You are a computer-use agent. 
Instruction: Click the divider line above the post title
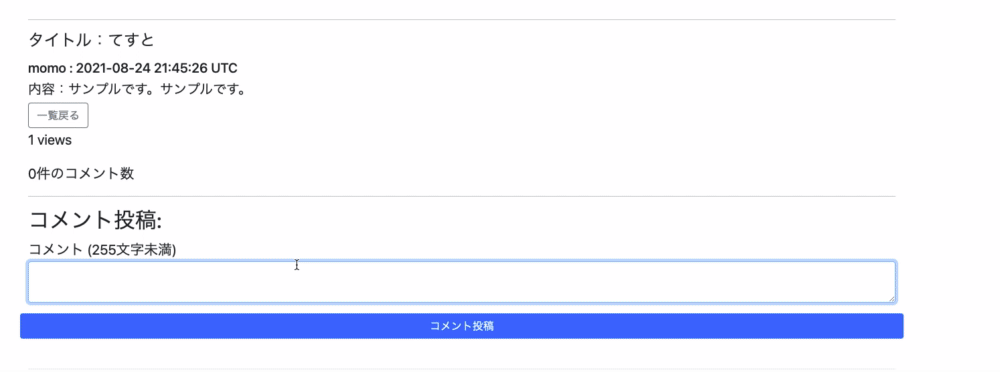(462, 20)
